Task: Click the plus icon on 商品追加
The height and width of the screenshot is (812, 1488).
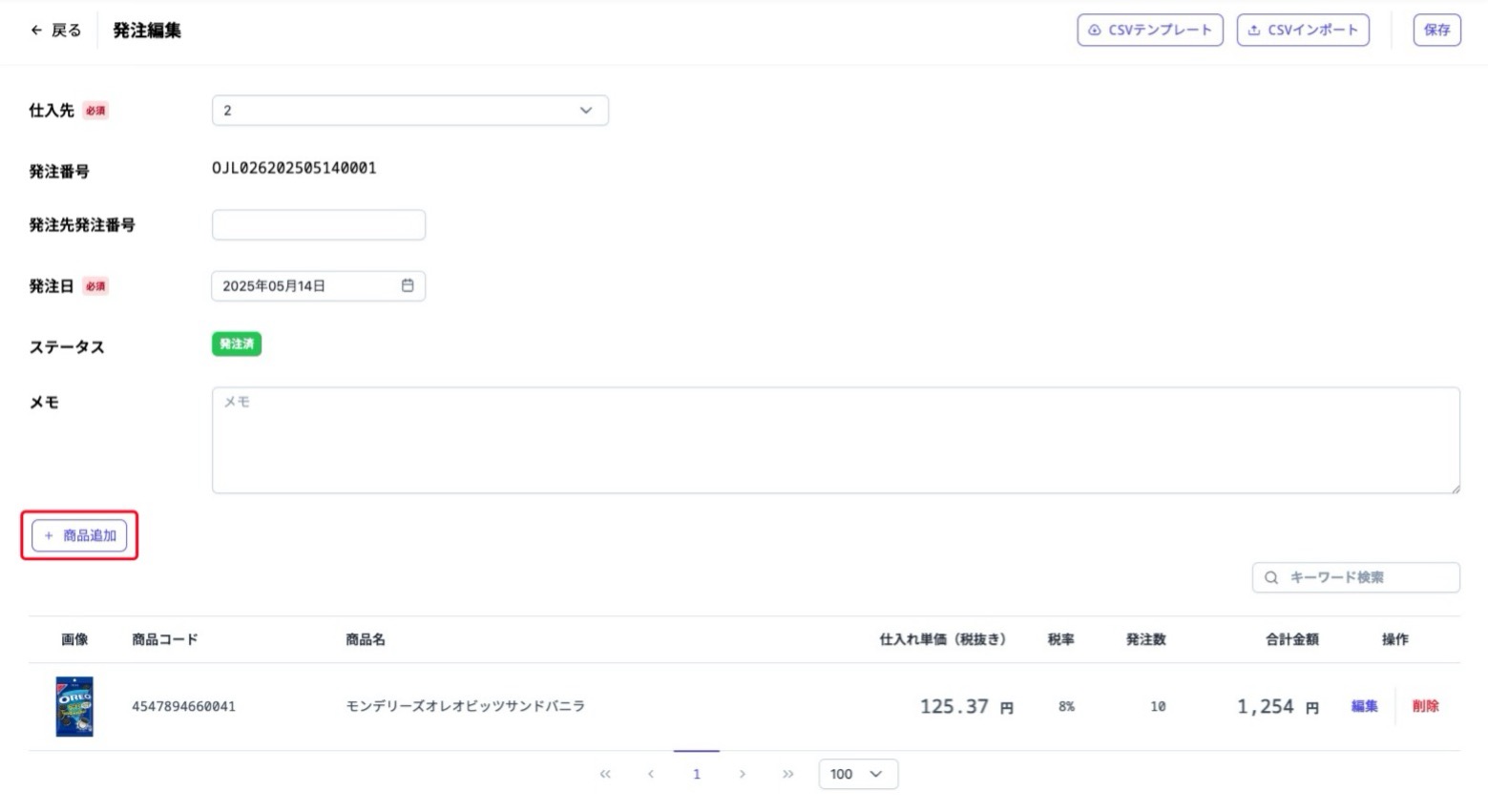Action: pyautogui.click(x=49, y=536)
